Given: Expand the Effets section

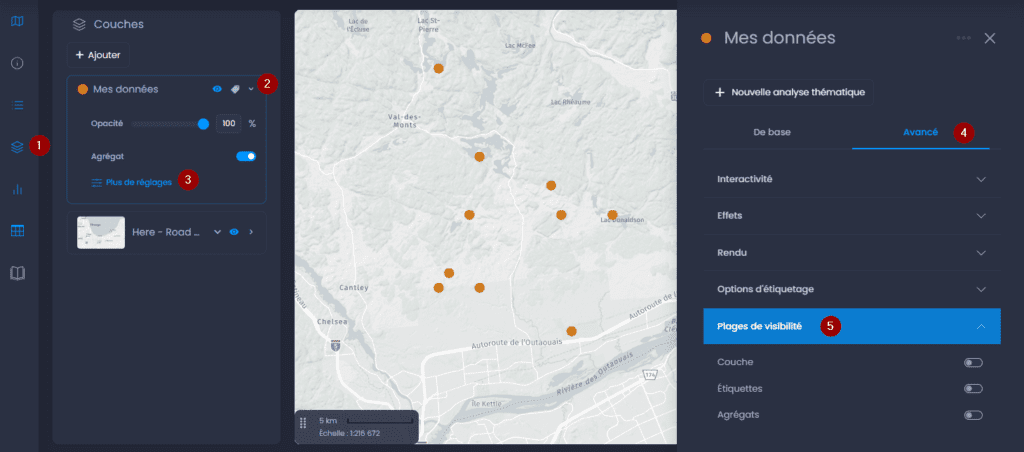Looking at the screenshot, I should click(852, 216).
